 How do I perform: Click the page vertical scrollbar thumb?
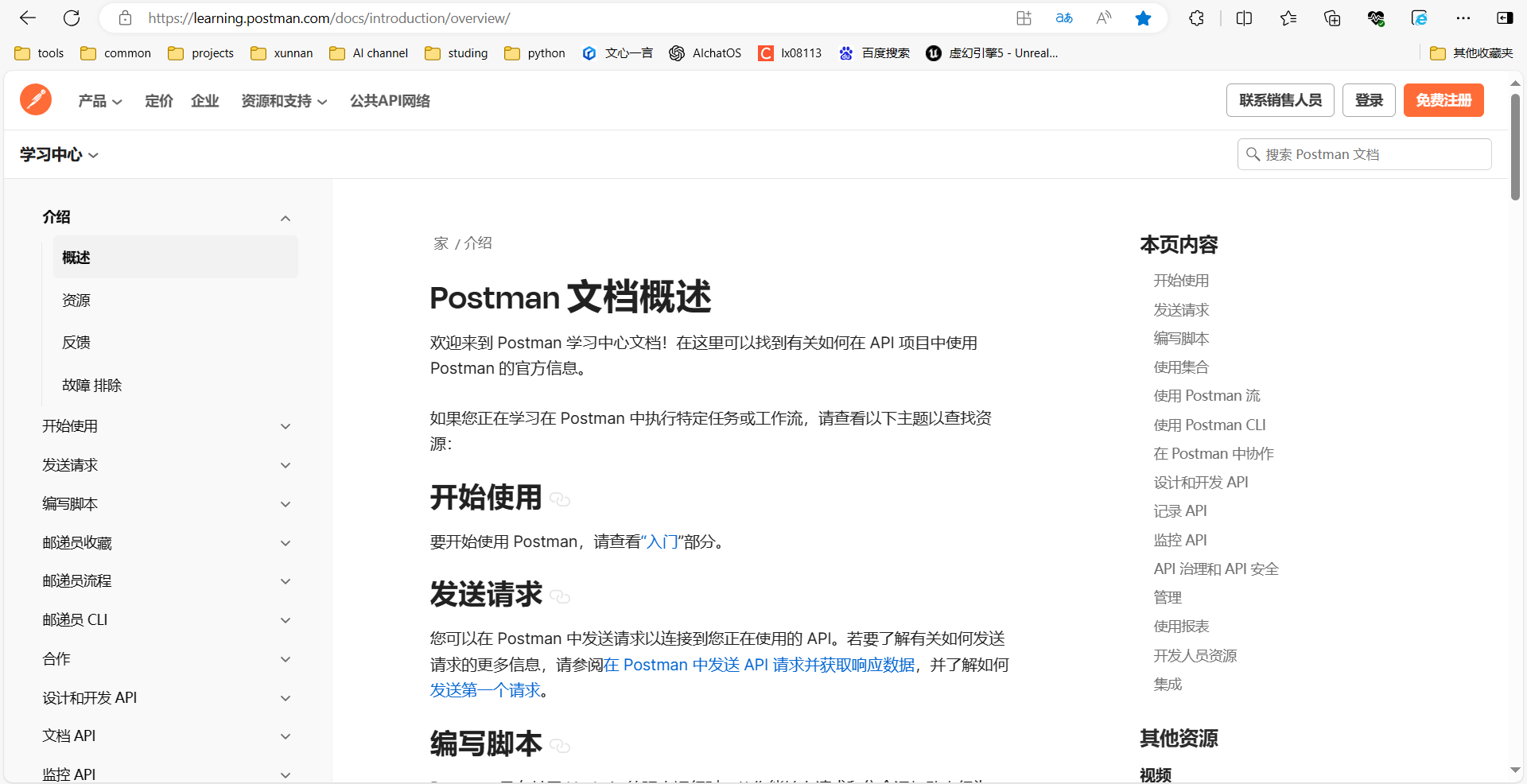[x=1515, y=147]
